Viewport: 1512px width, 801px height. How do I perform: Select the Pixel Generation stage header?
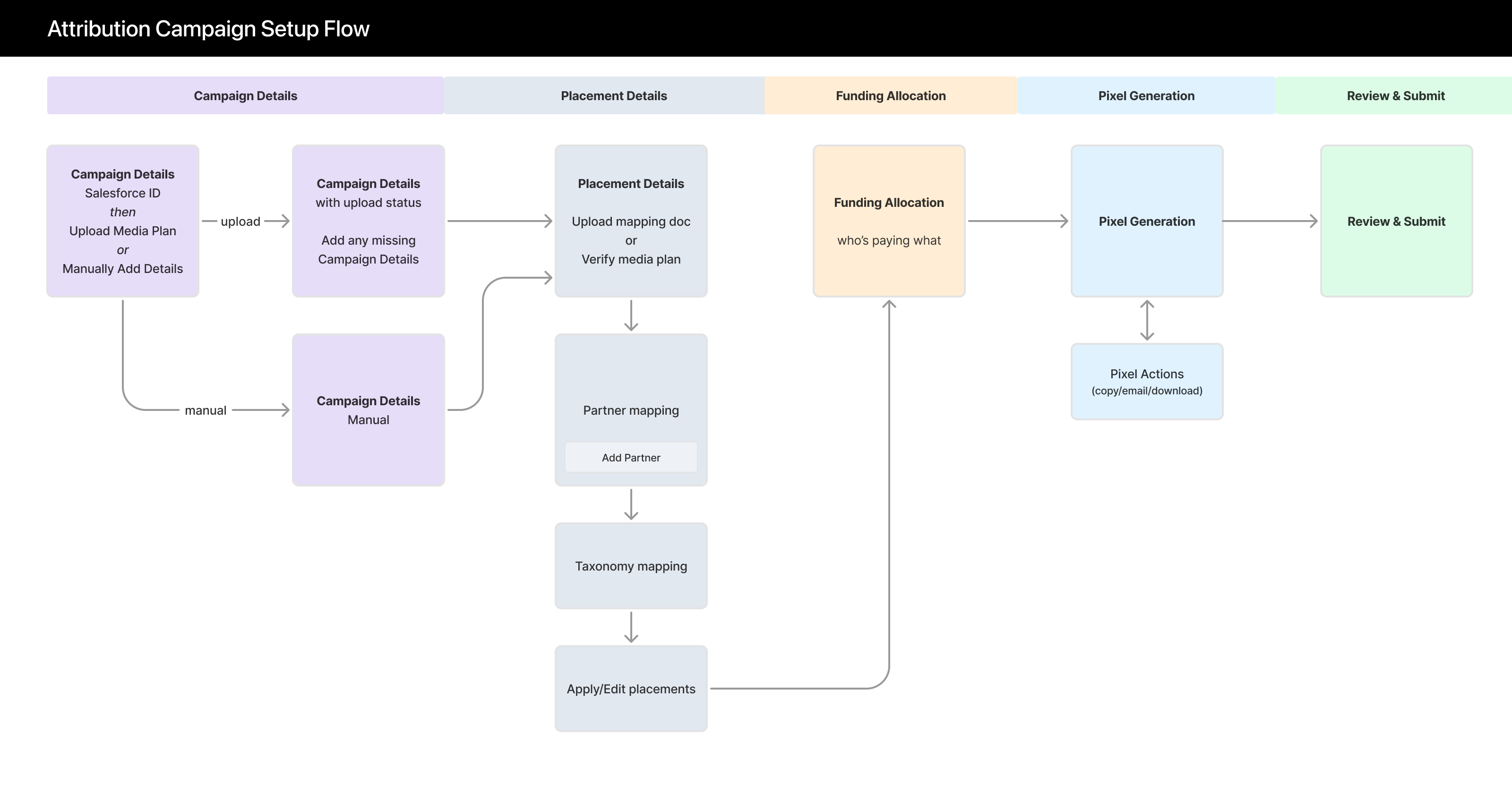pos(1146,95)
